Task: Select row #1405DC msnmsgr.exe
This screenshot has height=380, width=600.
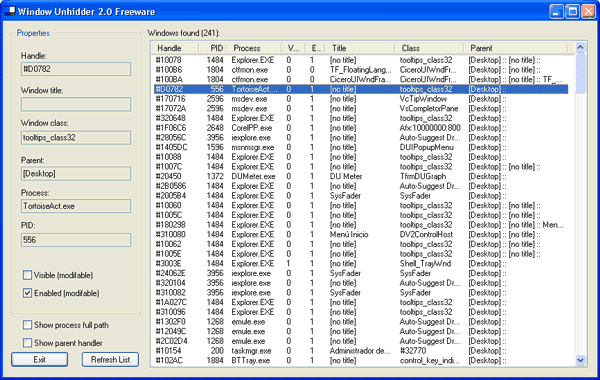Action: point(361,147)
